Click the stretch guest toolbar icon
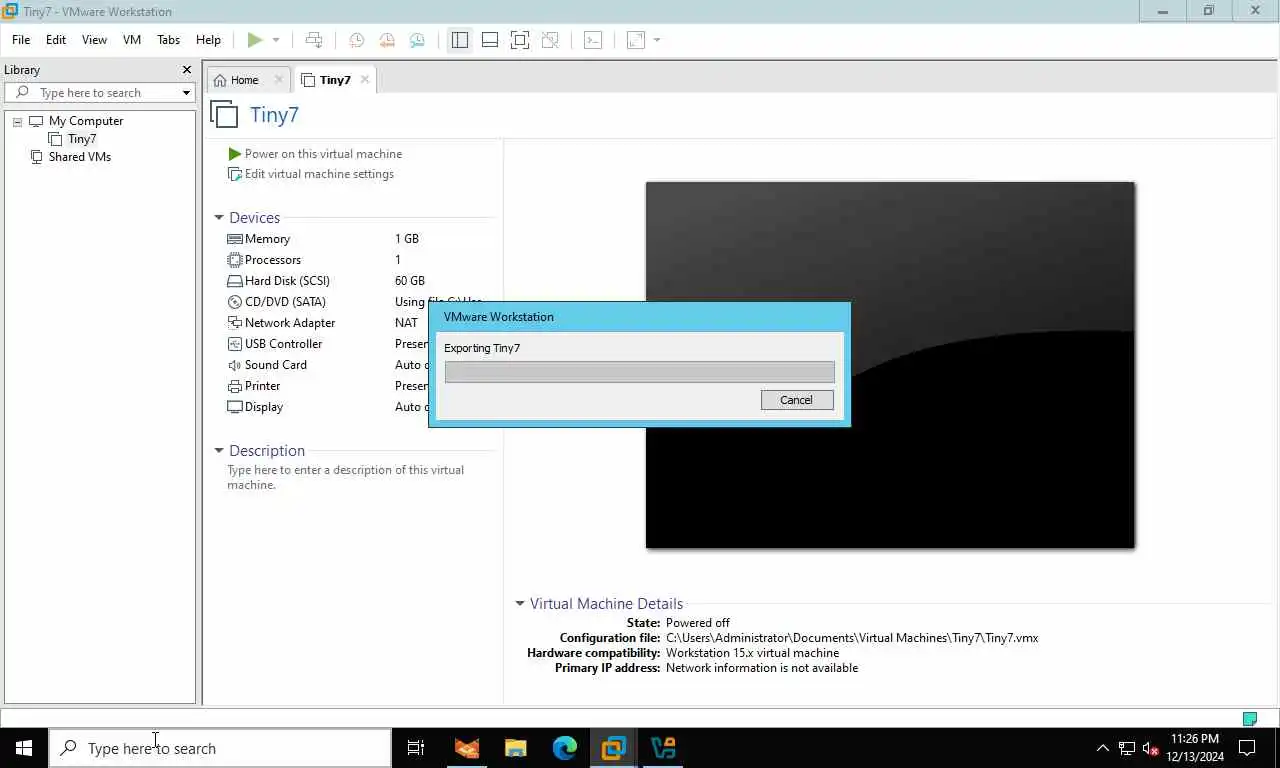The height and width of the screenshot is (768, 1280). pyautogui.click(x=636, y=40)
